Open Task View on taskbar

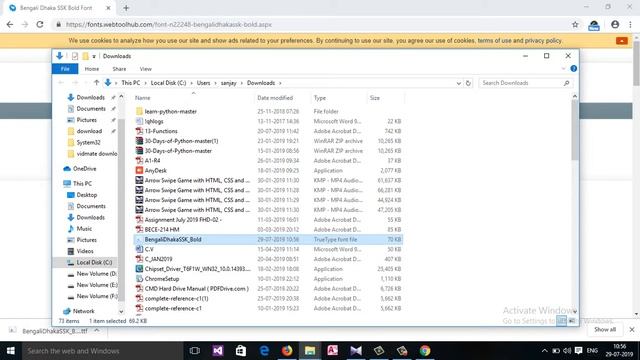tap(195, 351)
